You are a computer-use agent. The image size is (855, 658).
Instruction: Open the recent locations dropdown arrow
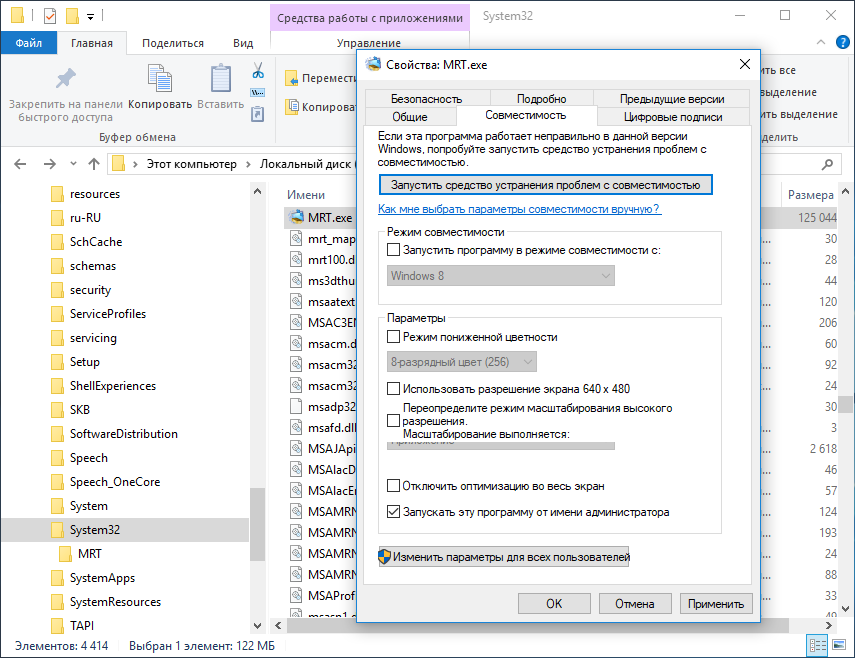[x=73, y=164]
